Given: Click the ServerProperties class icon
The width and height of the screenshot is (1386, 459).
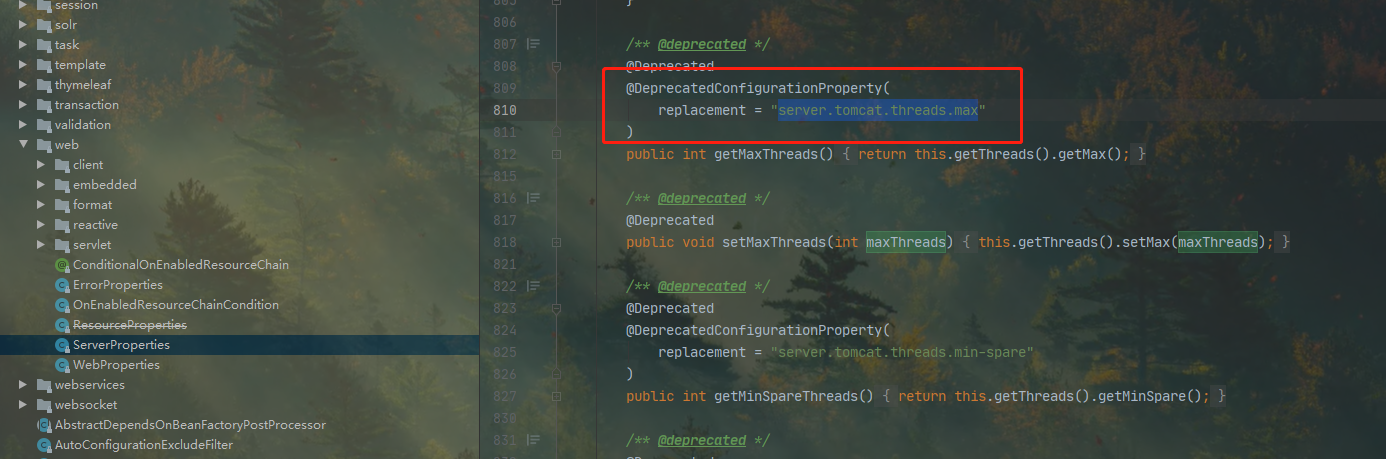Looking at the screenshot, I should coord(63,345).
